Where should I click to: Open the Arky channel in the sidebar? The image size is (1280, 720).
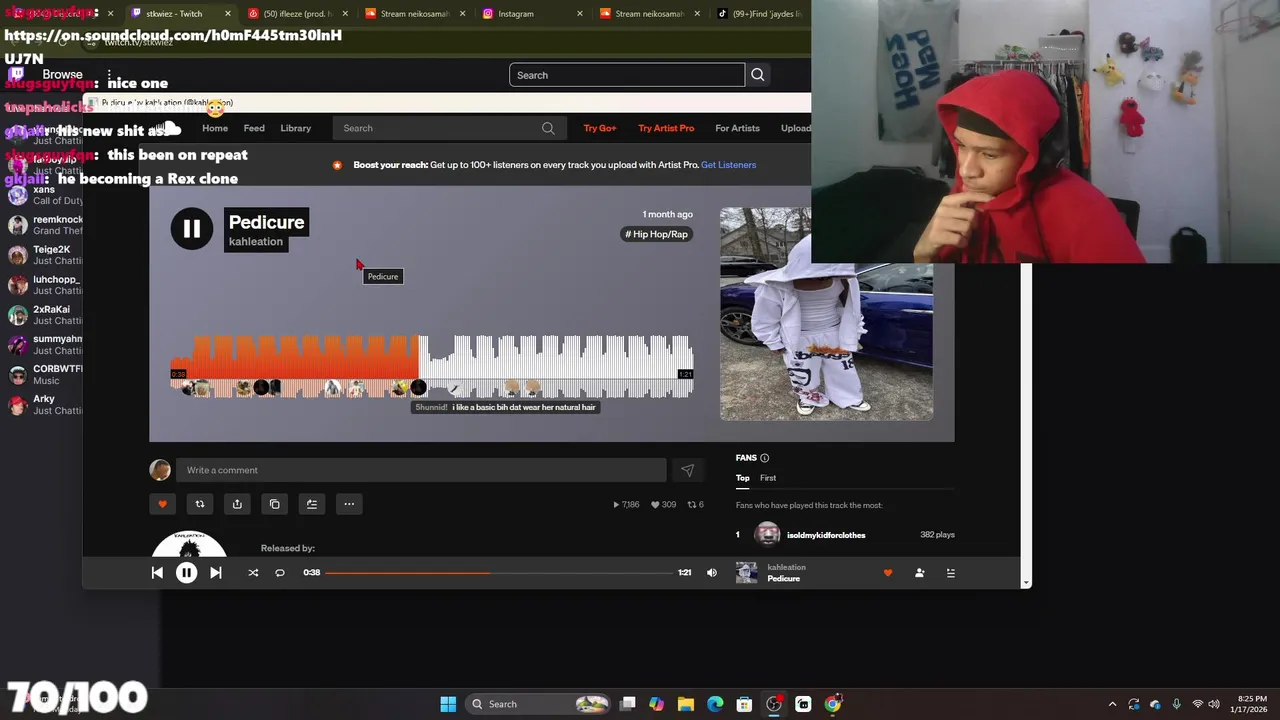click(42, 404)
